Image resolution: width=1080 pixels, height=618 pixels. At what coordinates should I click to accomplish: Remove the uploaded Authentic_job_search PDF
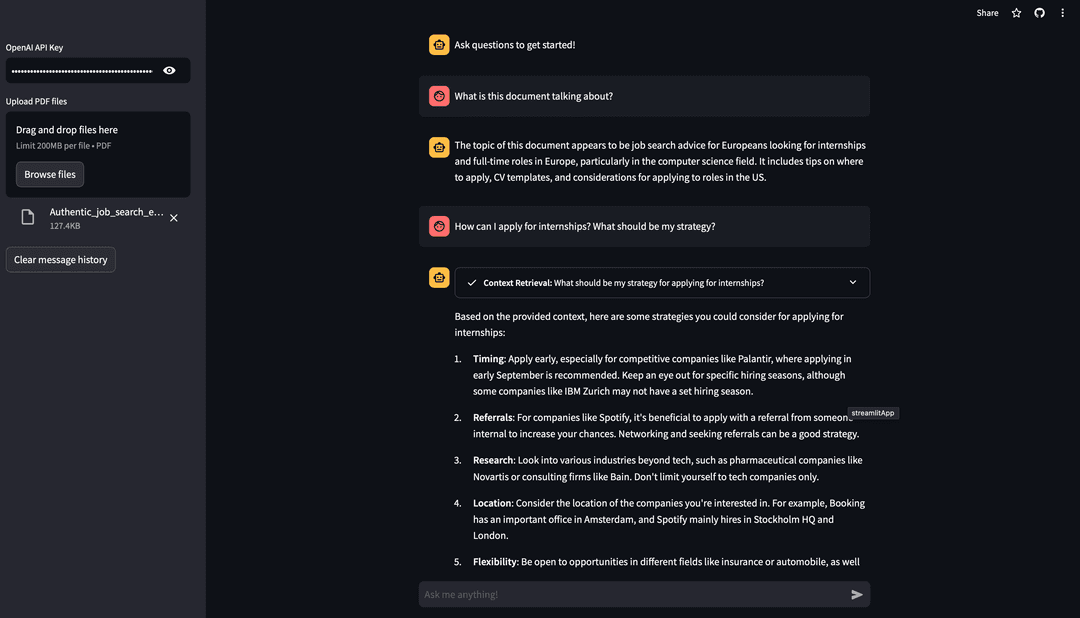coord(173,217)
